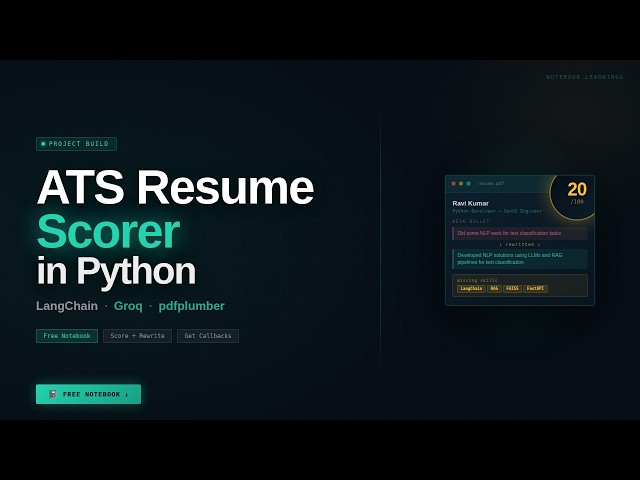Click the yellow window dot on resume.pdf card

click(461, 184)
